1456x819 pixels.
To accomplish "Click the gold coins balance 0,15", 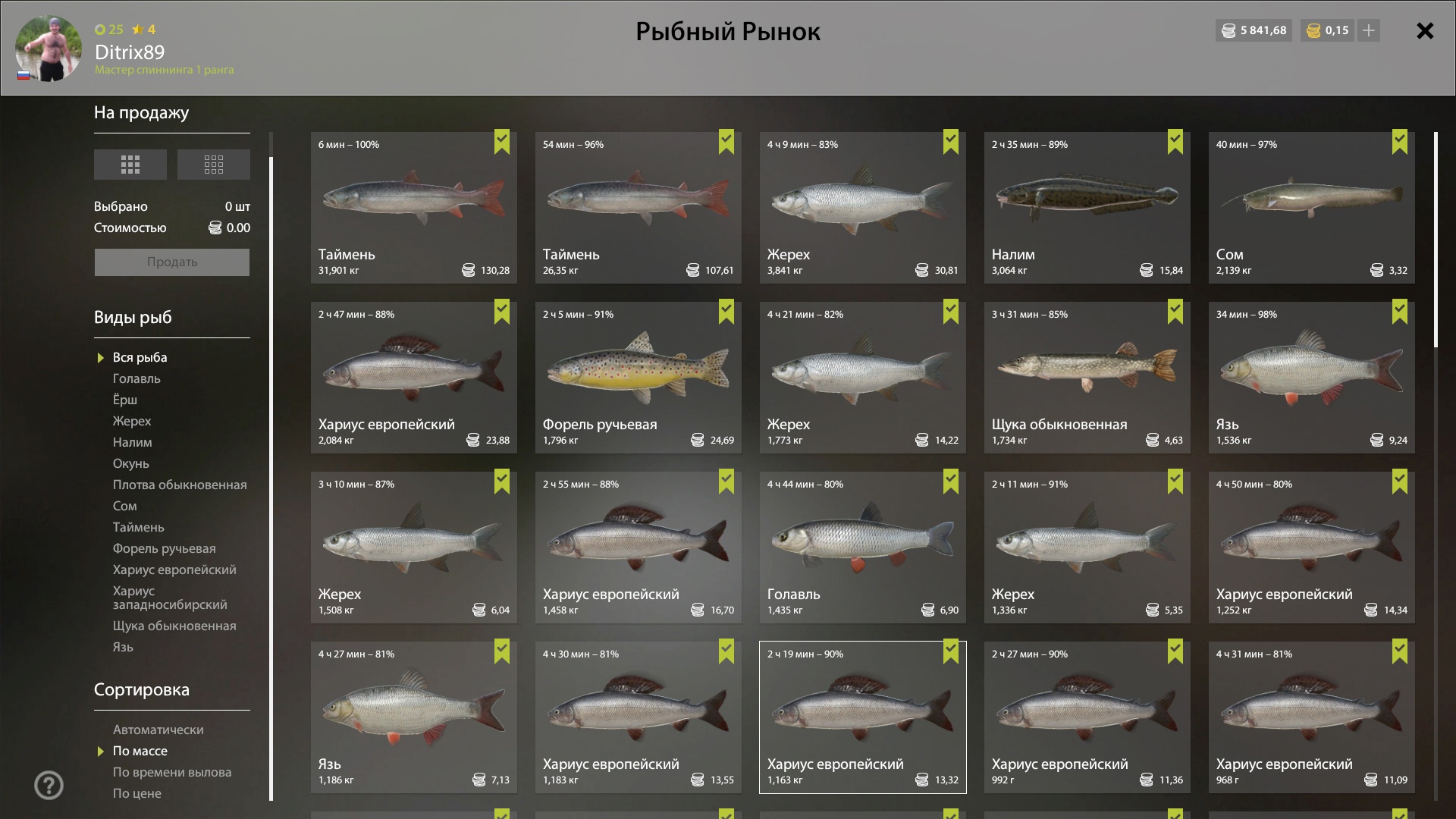I will point(1328,30).
